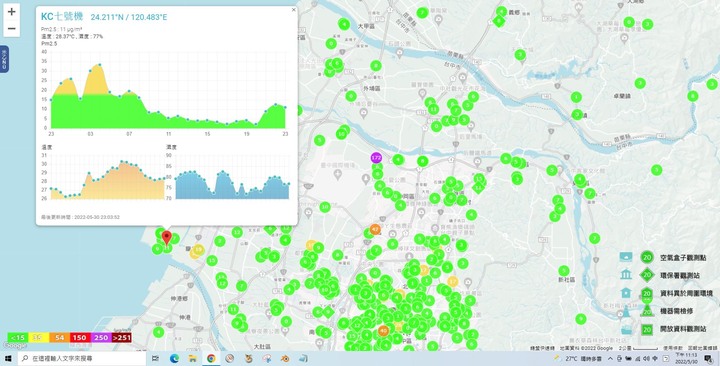This screenshot has width=720, height=366.
Task: Click the 開放資料觀測站 legend icon
Action: 625,329
